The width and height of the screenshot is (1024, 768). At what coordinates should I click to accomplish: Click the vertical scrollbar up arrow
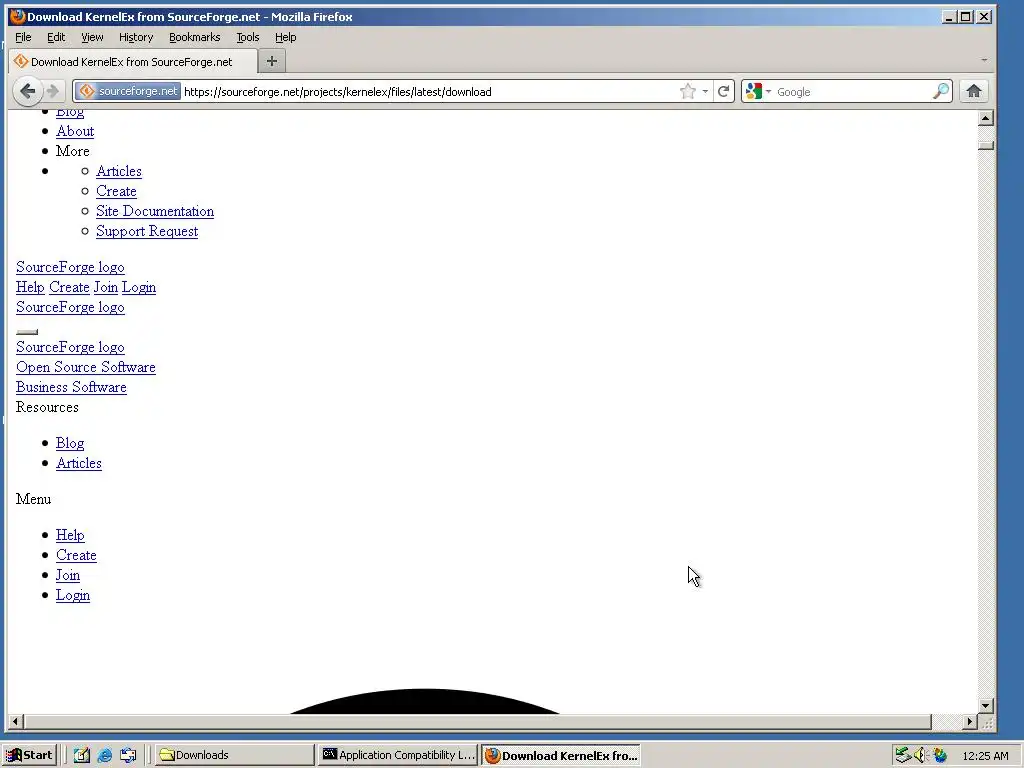986,118
